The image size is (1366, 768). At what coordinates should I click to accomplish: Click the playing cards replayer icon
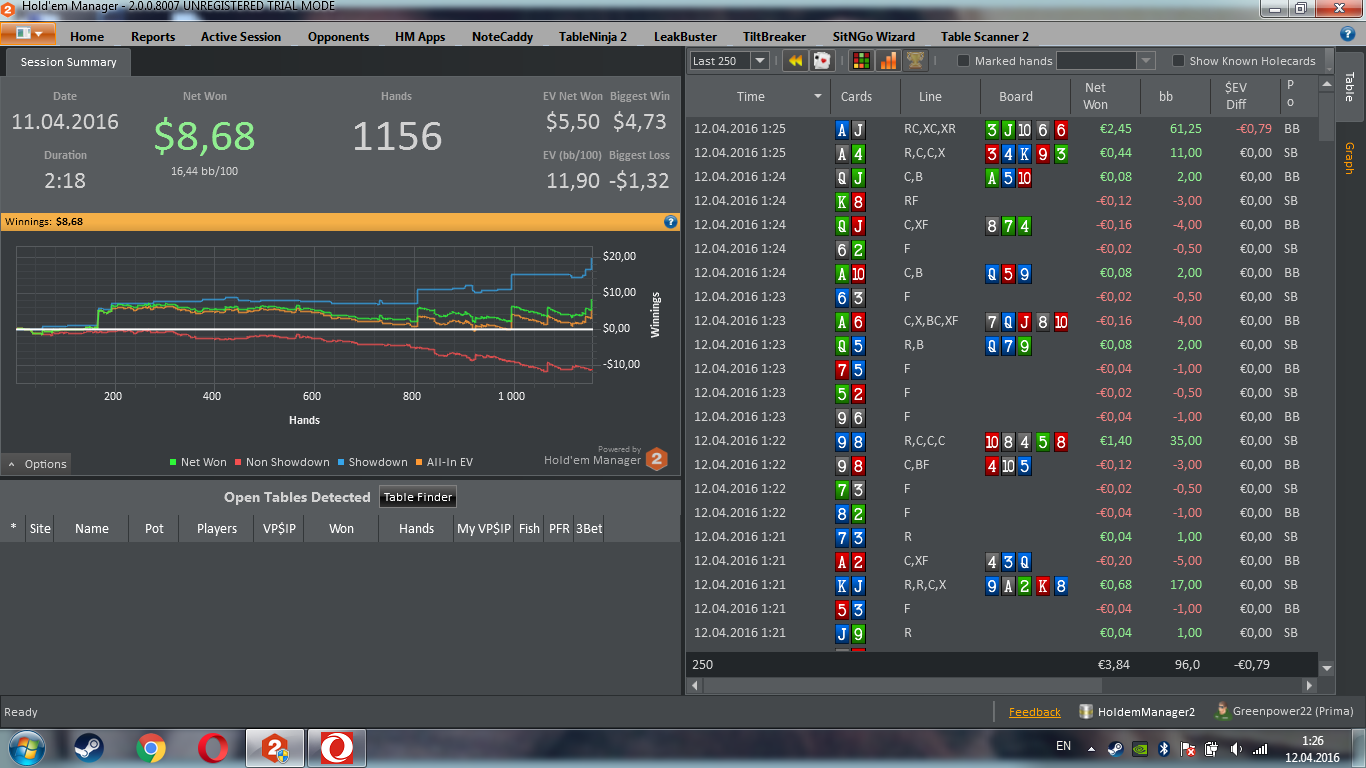pyautogui.click(x=821, y=61)
